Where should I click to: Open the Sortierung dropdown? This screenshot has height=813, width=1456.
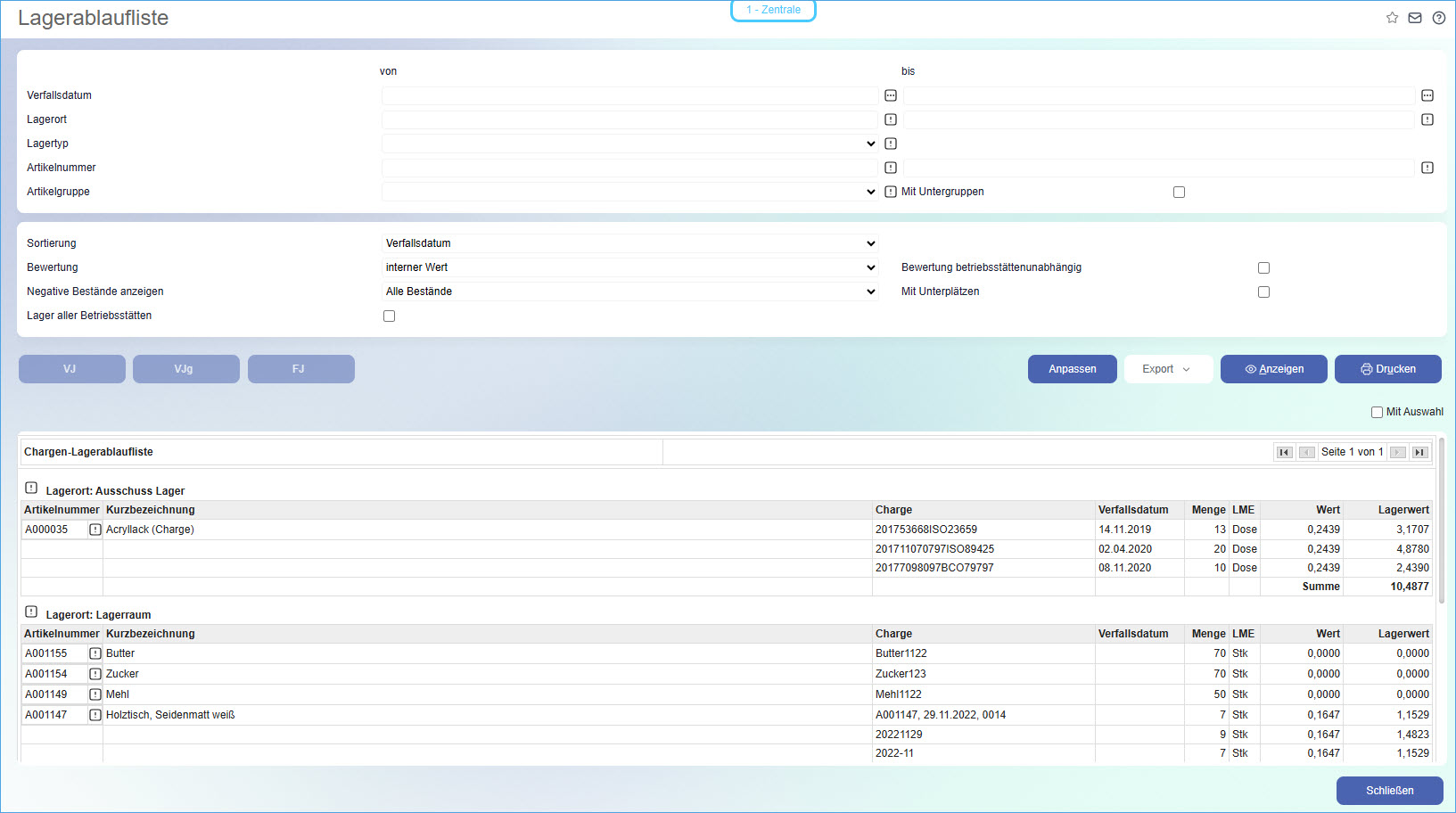point(629,243)
